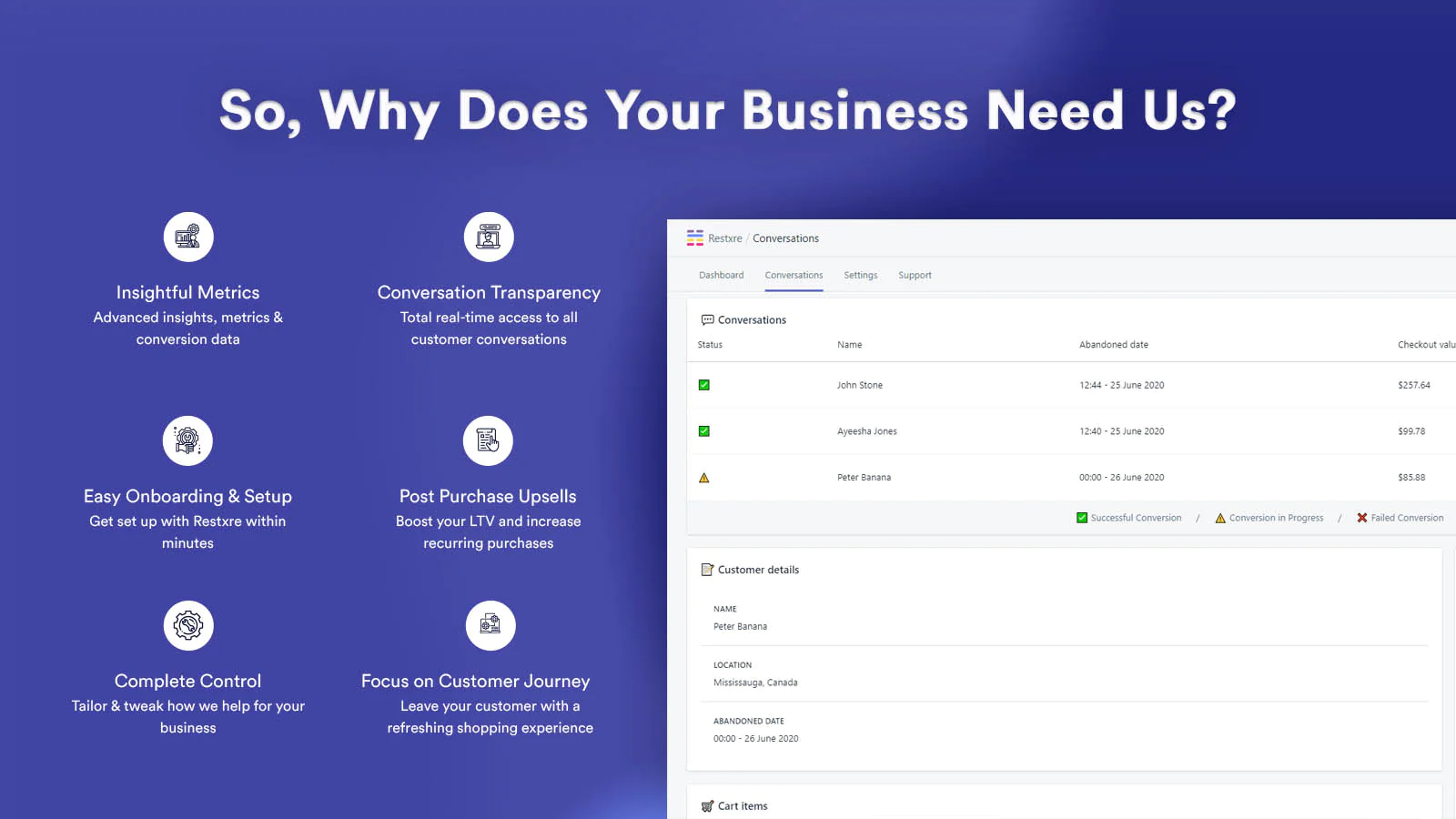The width and height of the screenshot is (1456, 819).
Task: Click the green status check for Ayeesha Jones
Action: pos(703,431)
